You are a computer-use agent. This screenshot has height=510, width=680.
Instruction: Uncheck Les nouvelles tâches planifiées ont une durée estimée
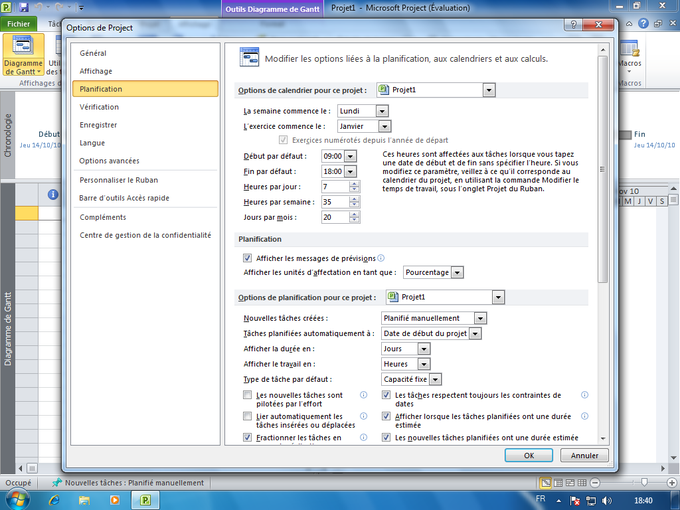[386, 437]
